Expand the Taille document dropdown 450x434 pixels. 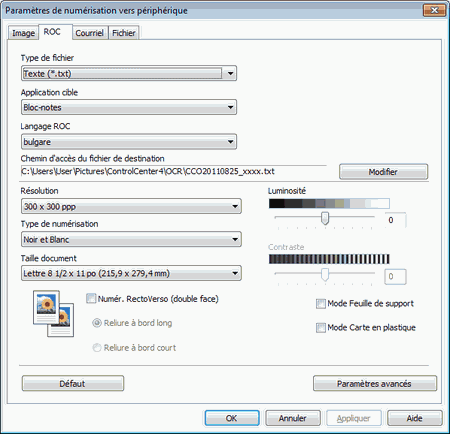point(131,273)
